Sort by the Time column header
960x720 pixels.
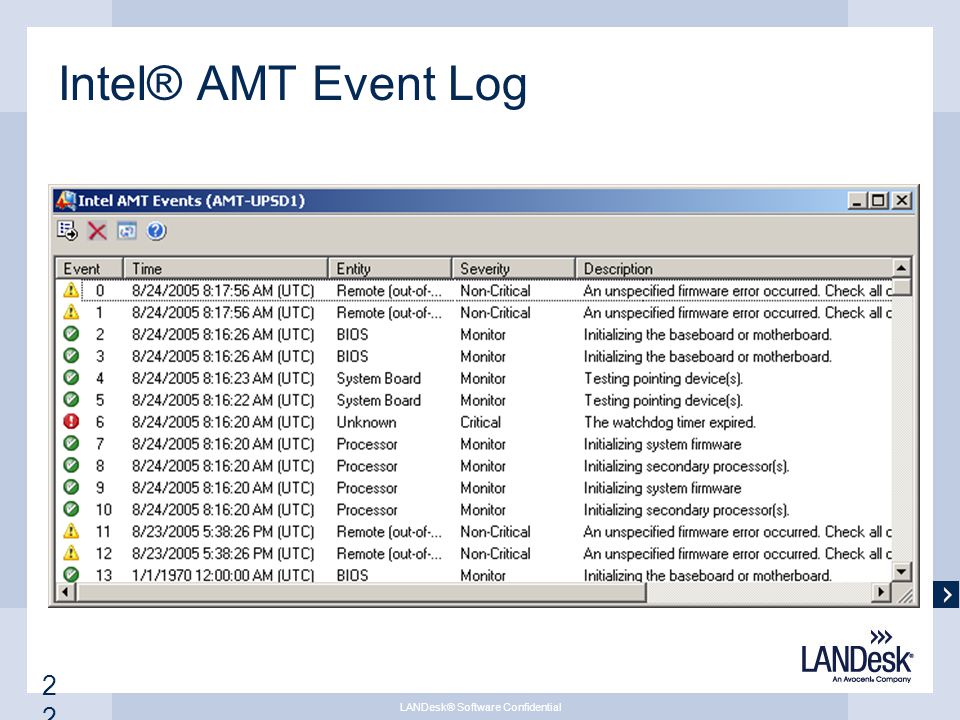pos(226,268)
